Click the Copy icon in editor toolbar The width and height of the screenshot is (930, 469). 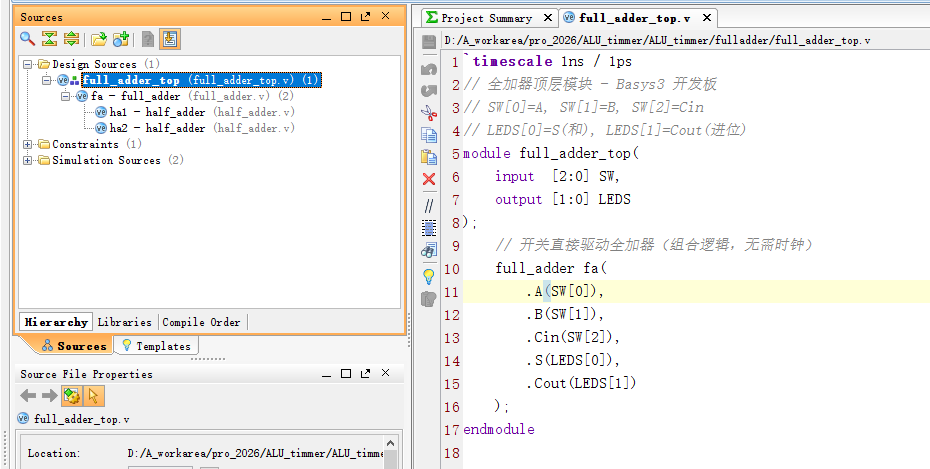[x=429, y=135]
